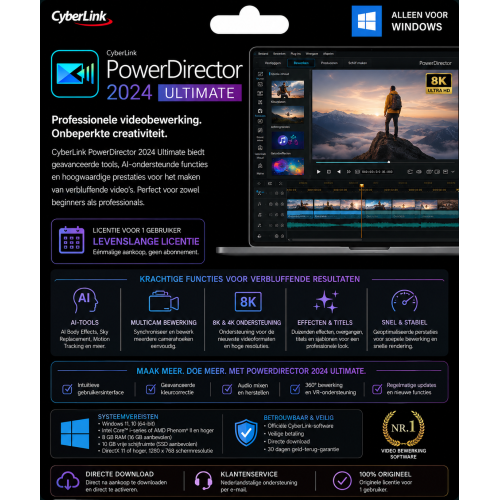Click the bottom icon in the editor sidebar
The height and width of the screenshot is (500, 500).
(260, 167)
